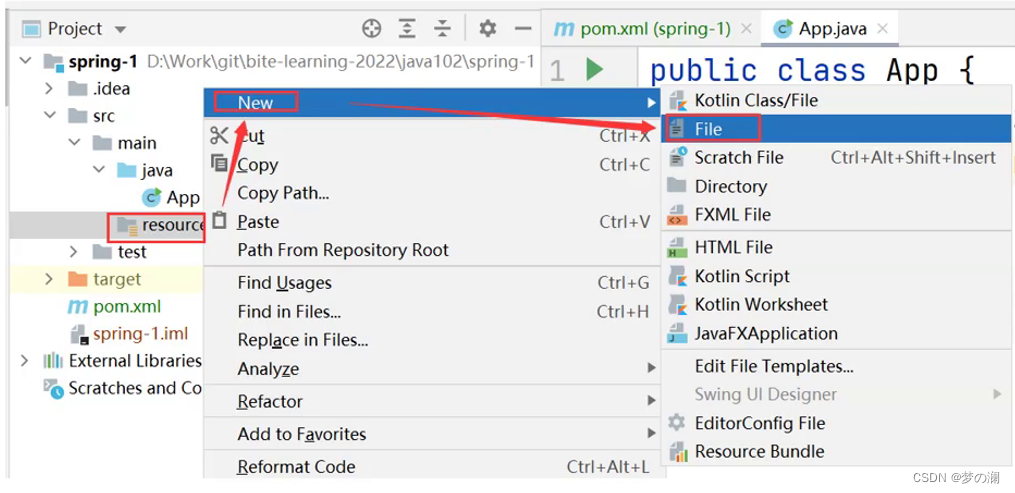
Task: Expand the test folder
Action: (74, 252)
